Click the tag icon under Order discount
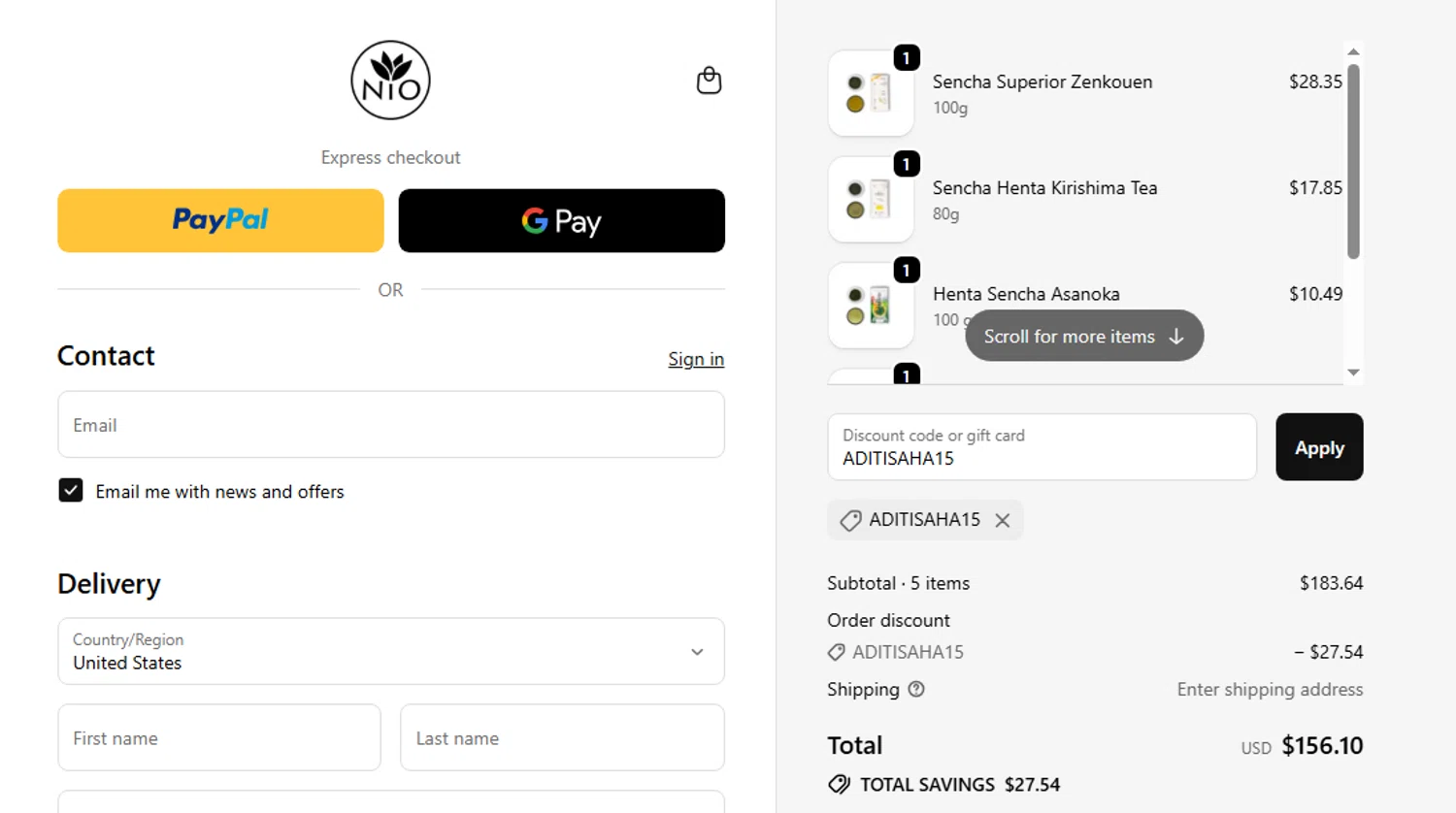Image resolution: width=1456 pixels, height=813 pixels. (x=836, y=652)
